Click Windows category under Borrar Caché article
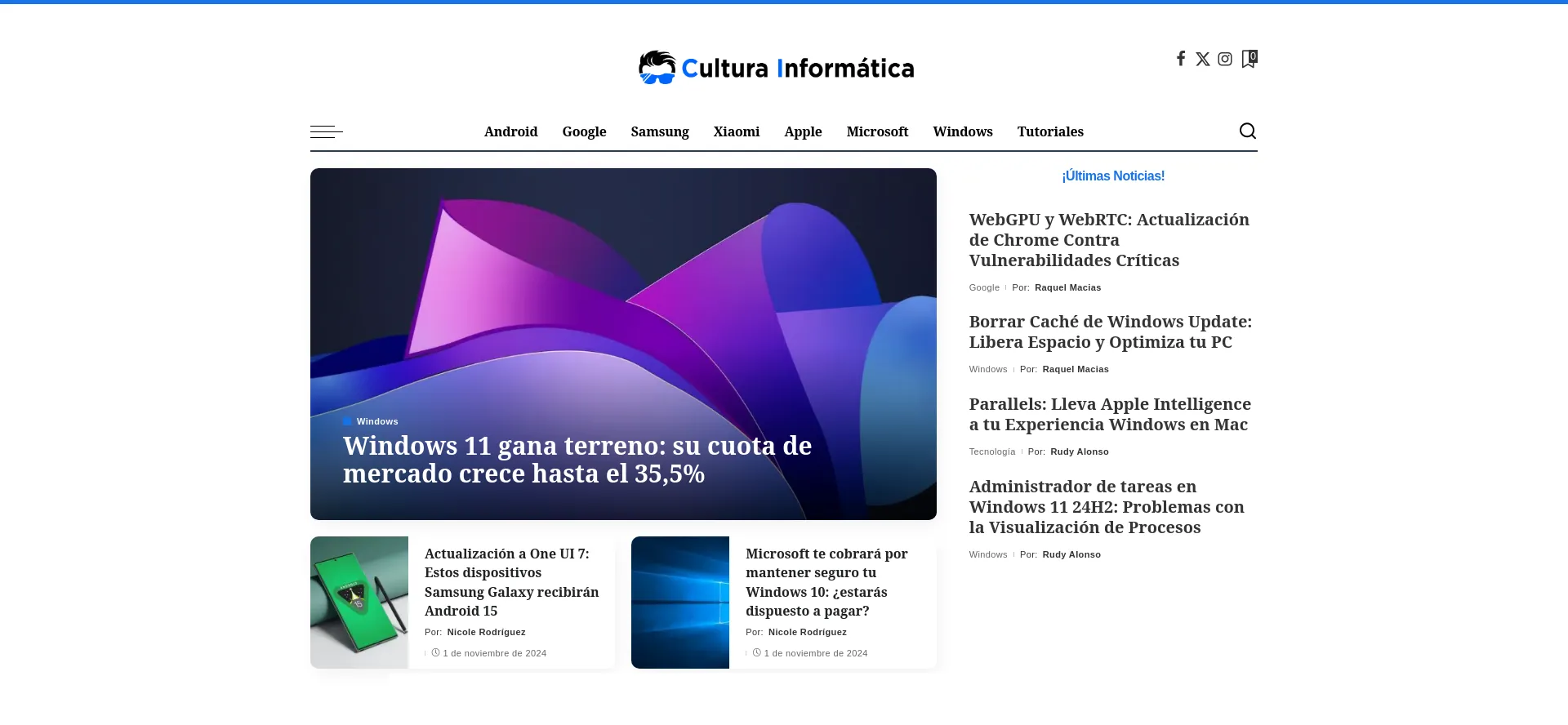This screenshot has width=1568, height=725. point(988,369)
